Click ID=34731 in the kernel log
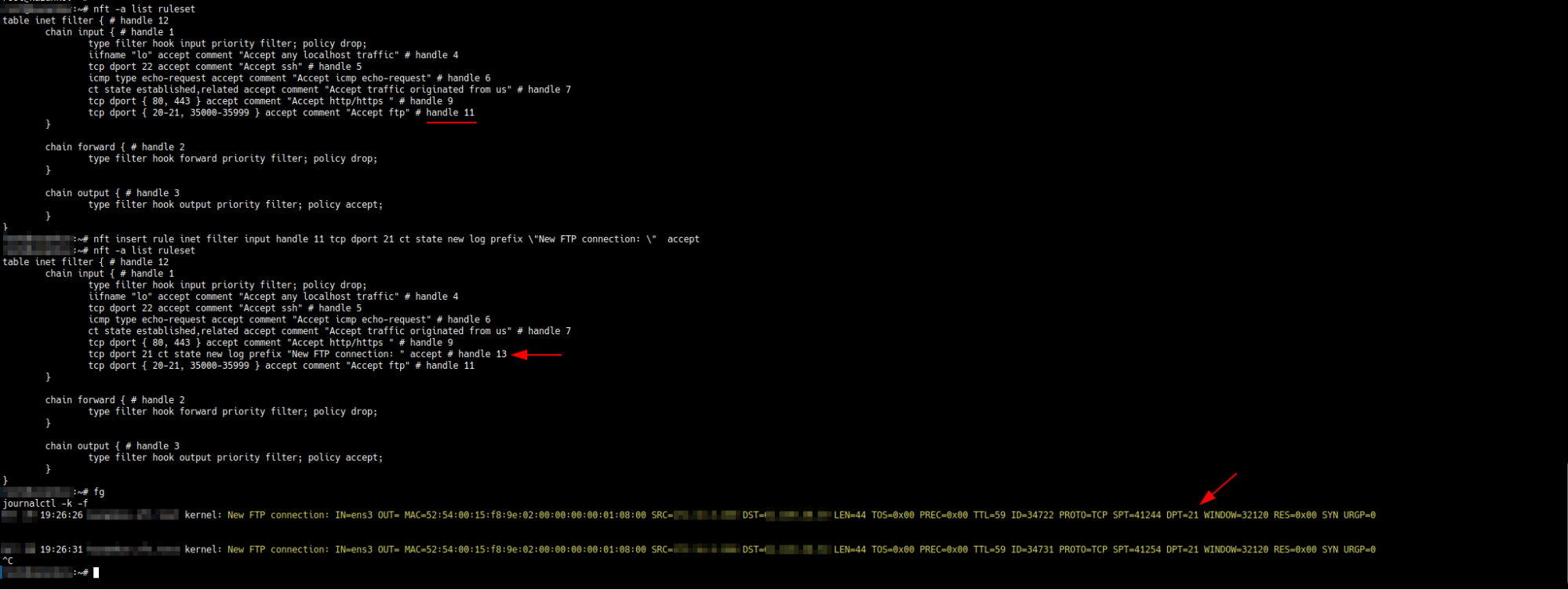The image size is (1568, 590). point(1032,550)
